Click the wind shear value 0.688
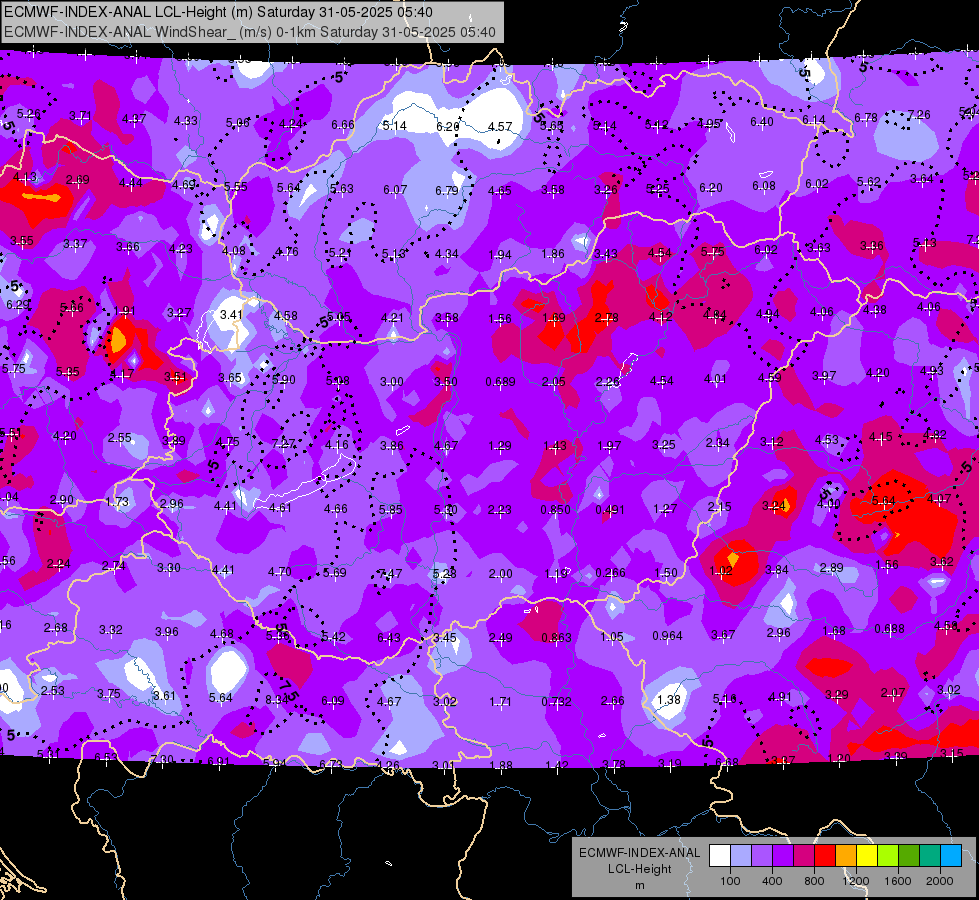This screenshot has width=979, height=900. 888,629
